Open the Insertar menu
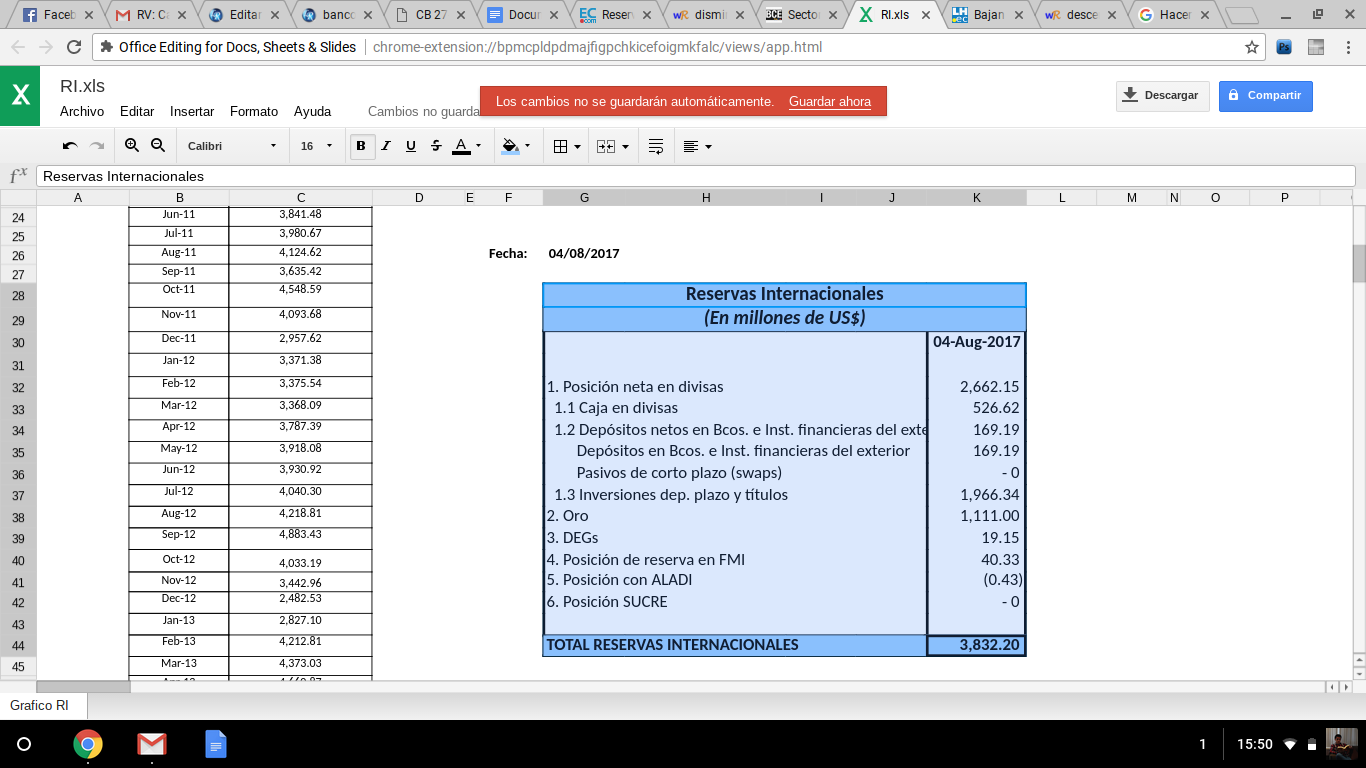Screen dimensions: 1366x768 (192, 112)
